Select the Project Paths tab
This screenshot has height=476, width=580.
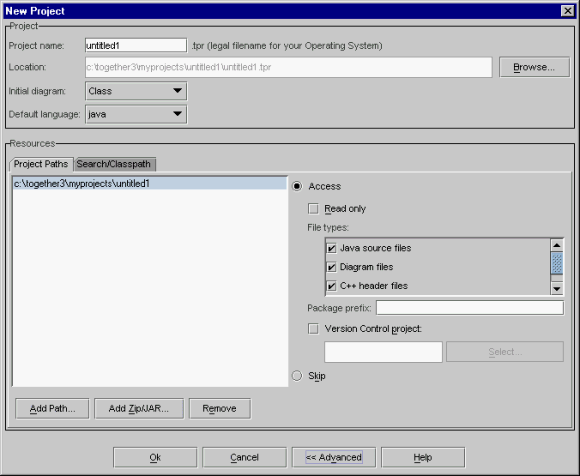(41, 164)
